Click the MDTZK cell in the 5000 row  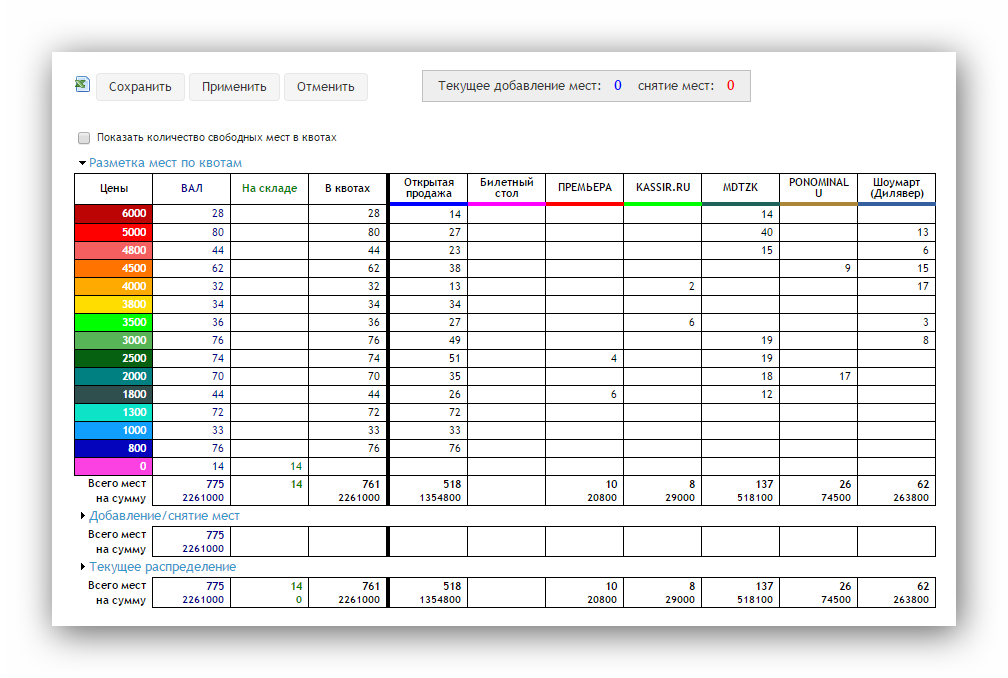click(740, 232)
